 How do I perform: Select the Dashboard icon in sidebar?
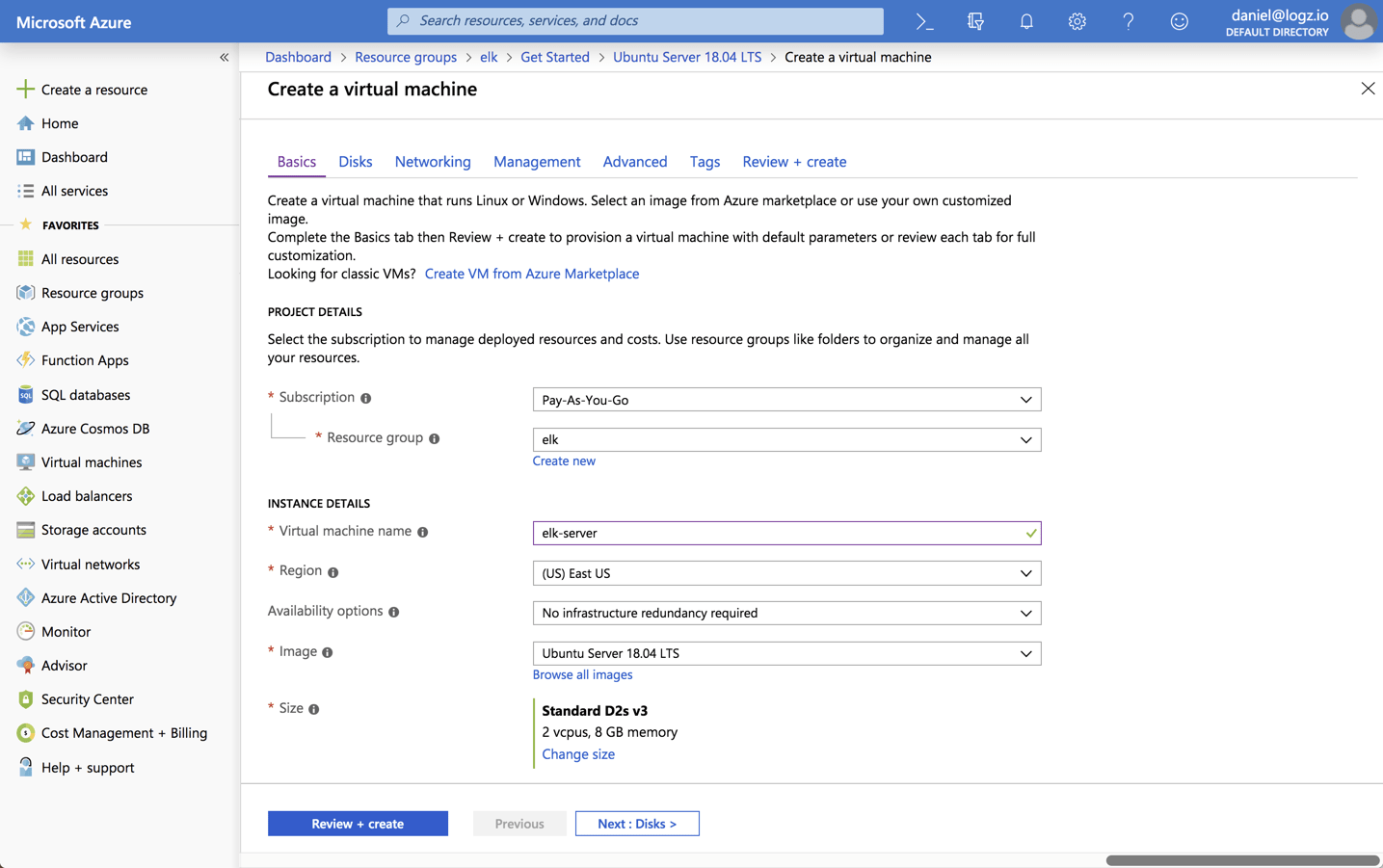point(25,157)
